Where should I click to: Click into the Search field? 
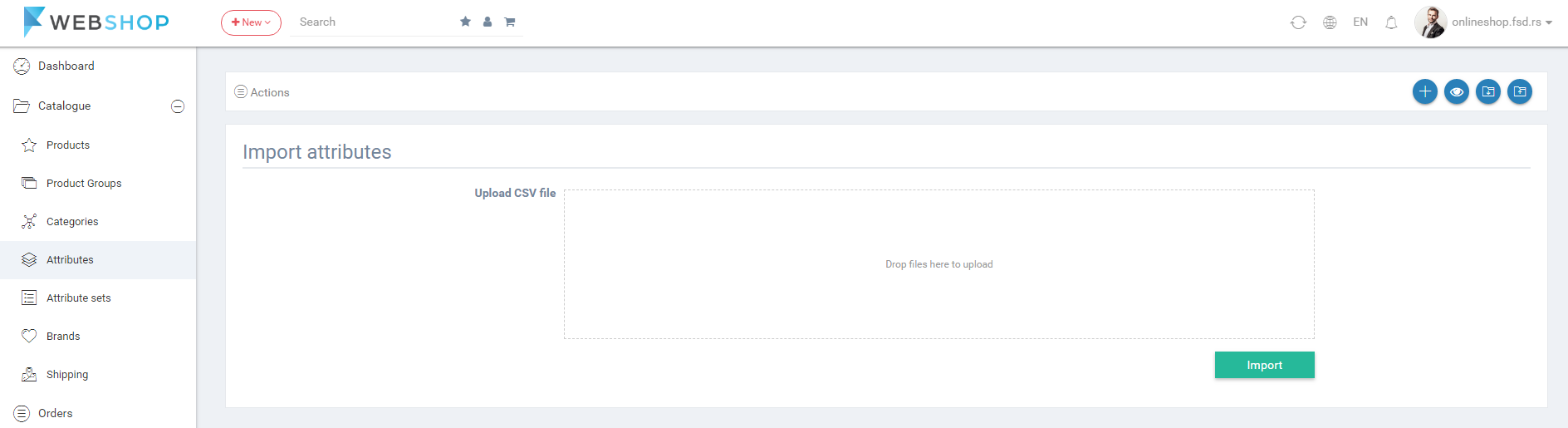[374, 22]
